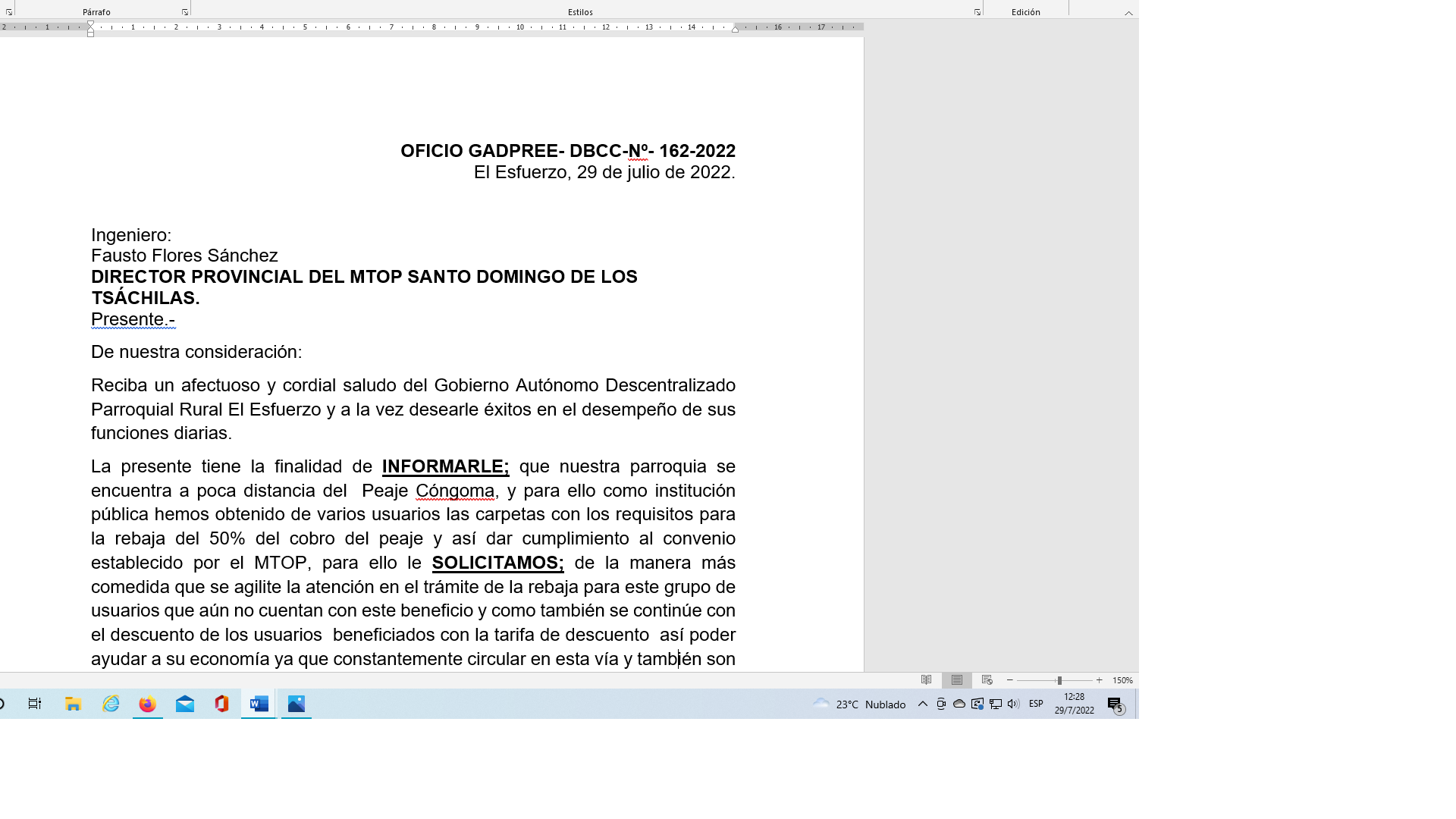Open File Explorer from taskbar
Image resolution: width=1456 pixels, height=819 pixels.
click(73, 704)
